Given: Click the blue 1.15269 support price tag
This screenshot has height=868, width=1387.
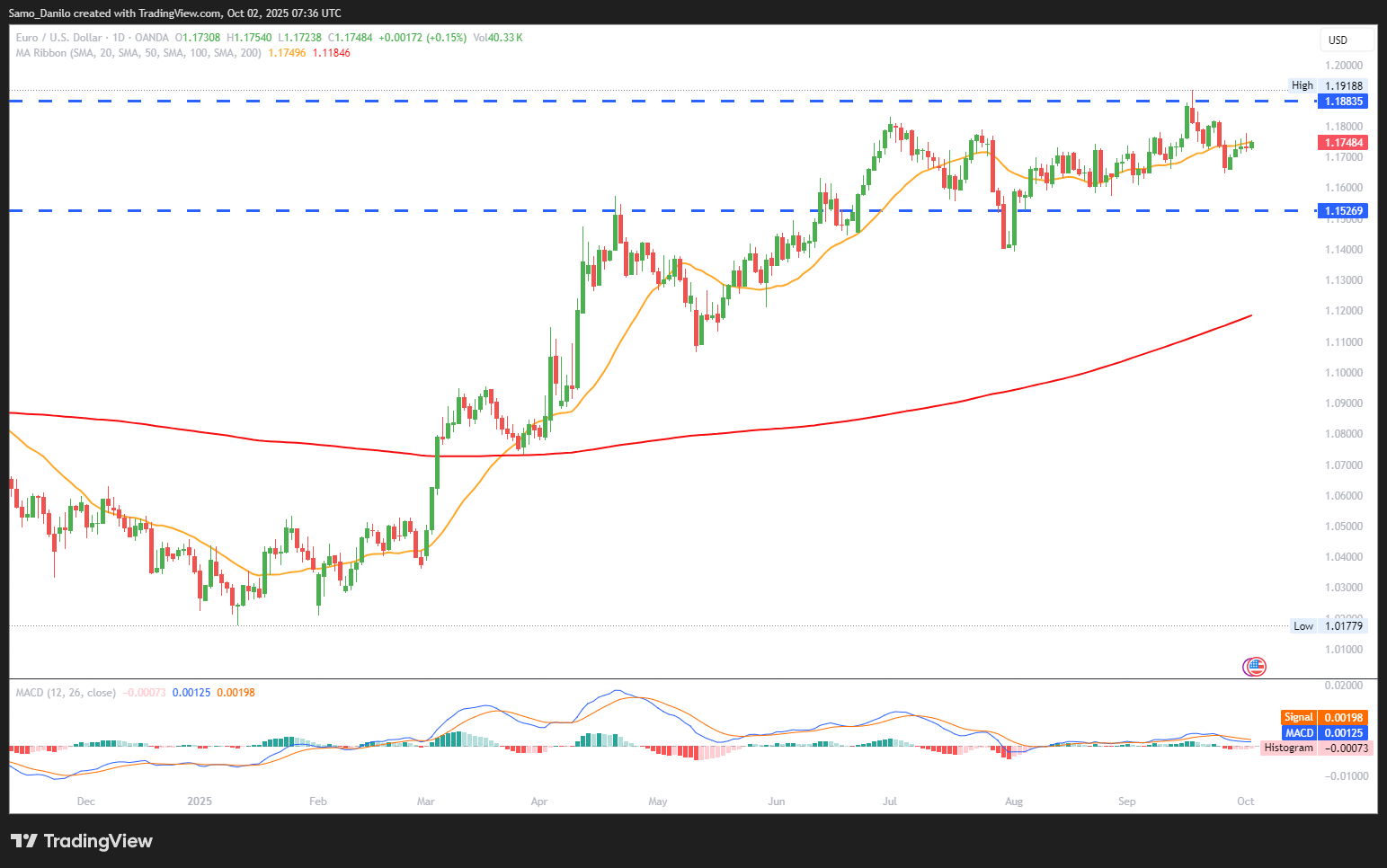Looking at the screenshot, I should [x=1343, y=211].
